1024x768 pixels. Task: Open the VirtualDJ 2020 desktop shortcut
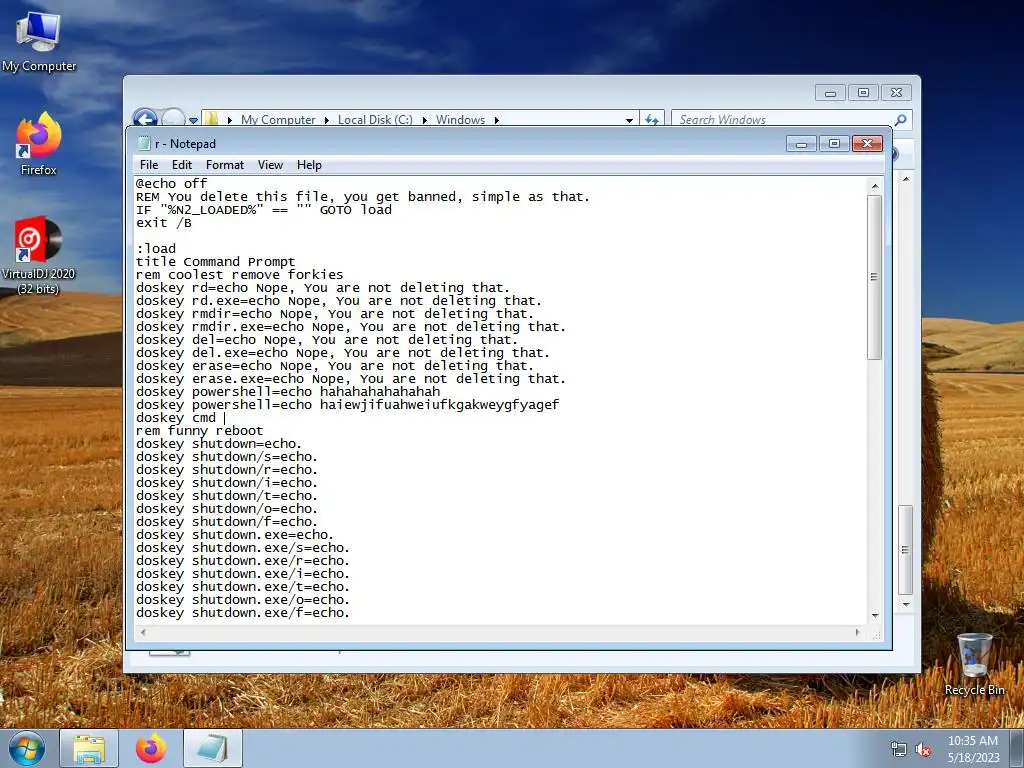click(x=39, y=255)
